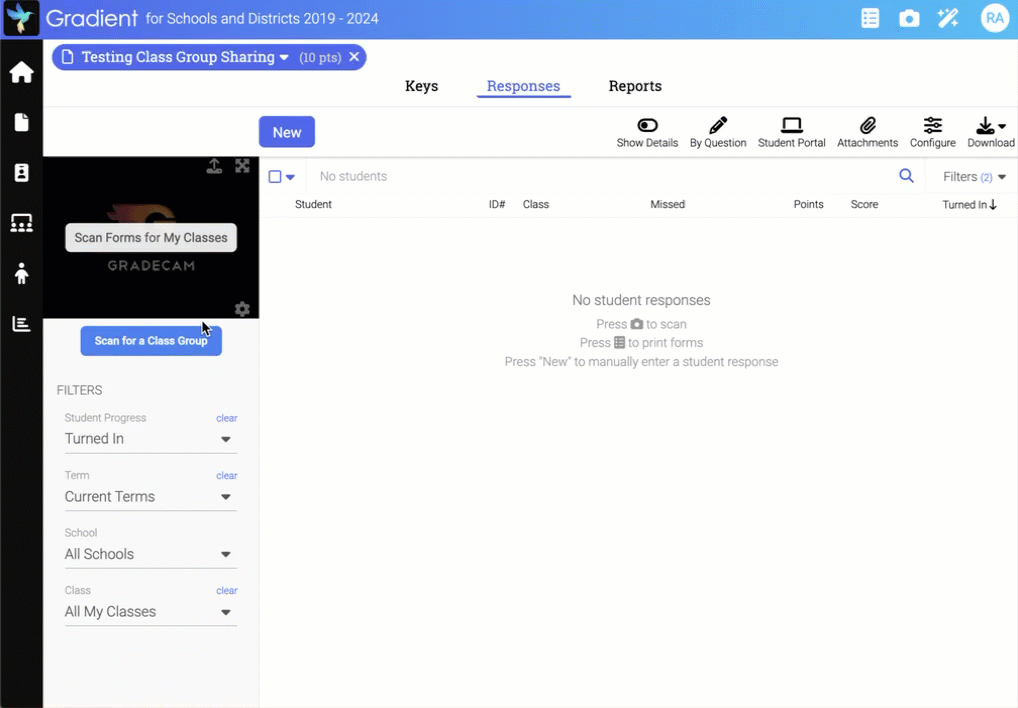Open the camera scan icon in header

point(908,18)
